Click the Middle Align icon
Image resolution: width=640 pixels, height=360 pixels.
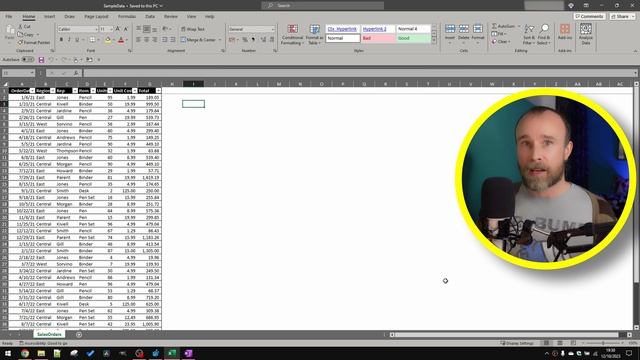point(147,29)
